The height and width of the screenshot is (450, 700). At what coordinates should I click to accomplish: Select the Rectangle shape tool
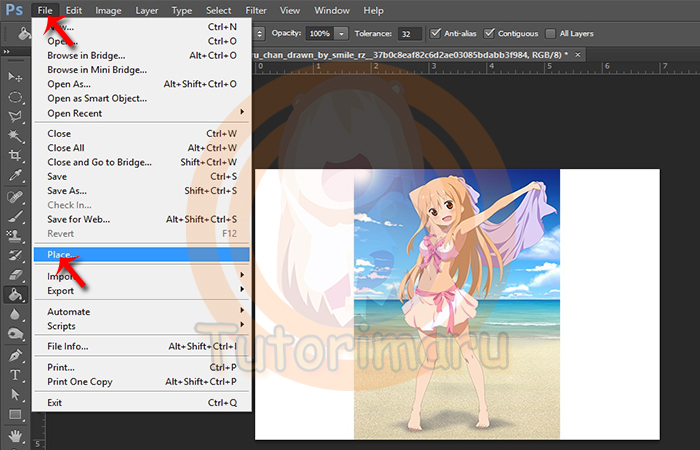pos(15,414)
